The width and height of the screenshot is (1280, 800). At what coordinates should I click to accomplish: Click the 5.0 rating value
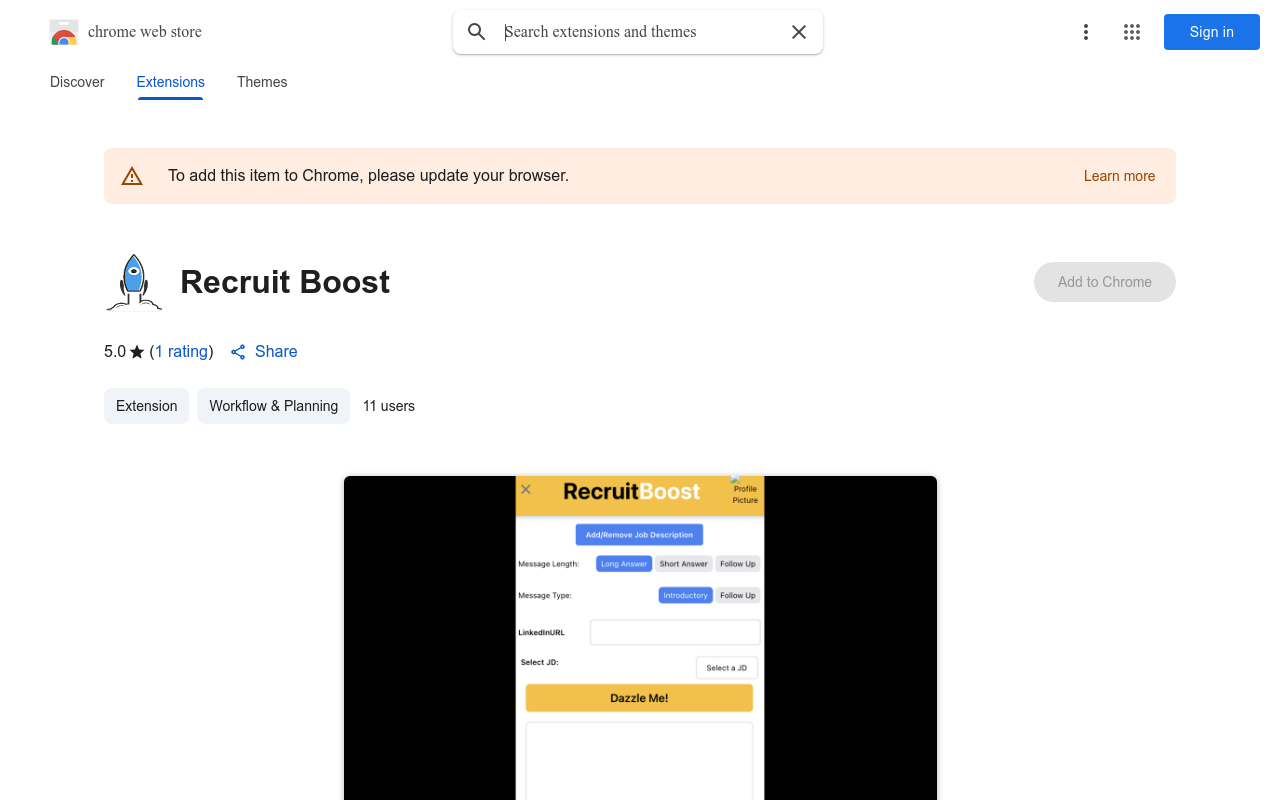tap(115, 352)
